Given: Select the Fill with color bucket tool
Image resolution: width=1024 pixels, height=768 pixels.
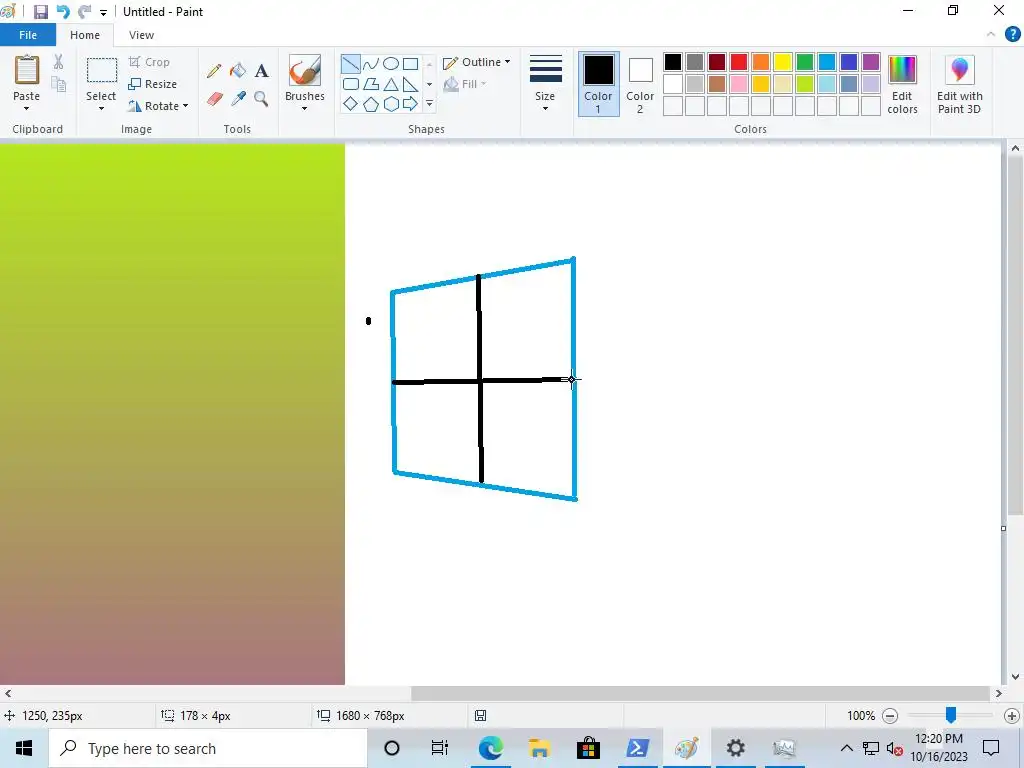Looking at the screenshot, I should click(238, 71).
